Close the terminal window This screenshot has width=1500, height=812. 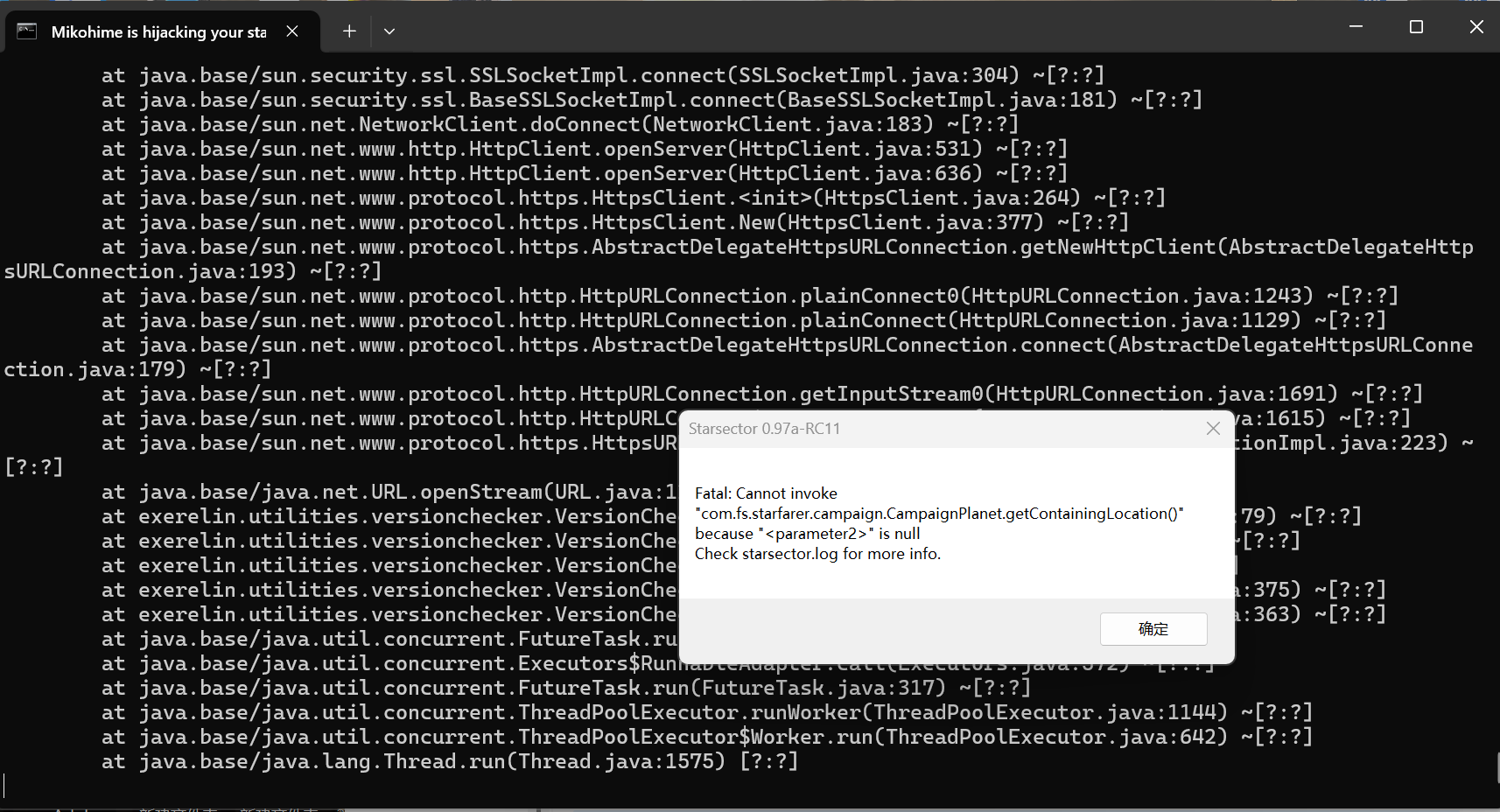(1476, 27)
